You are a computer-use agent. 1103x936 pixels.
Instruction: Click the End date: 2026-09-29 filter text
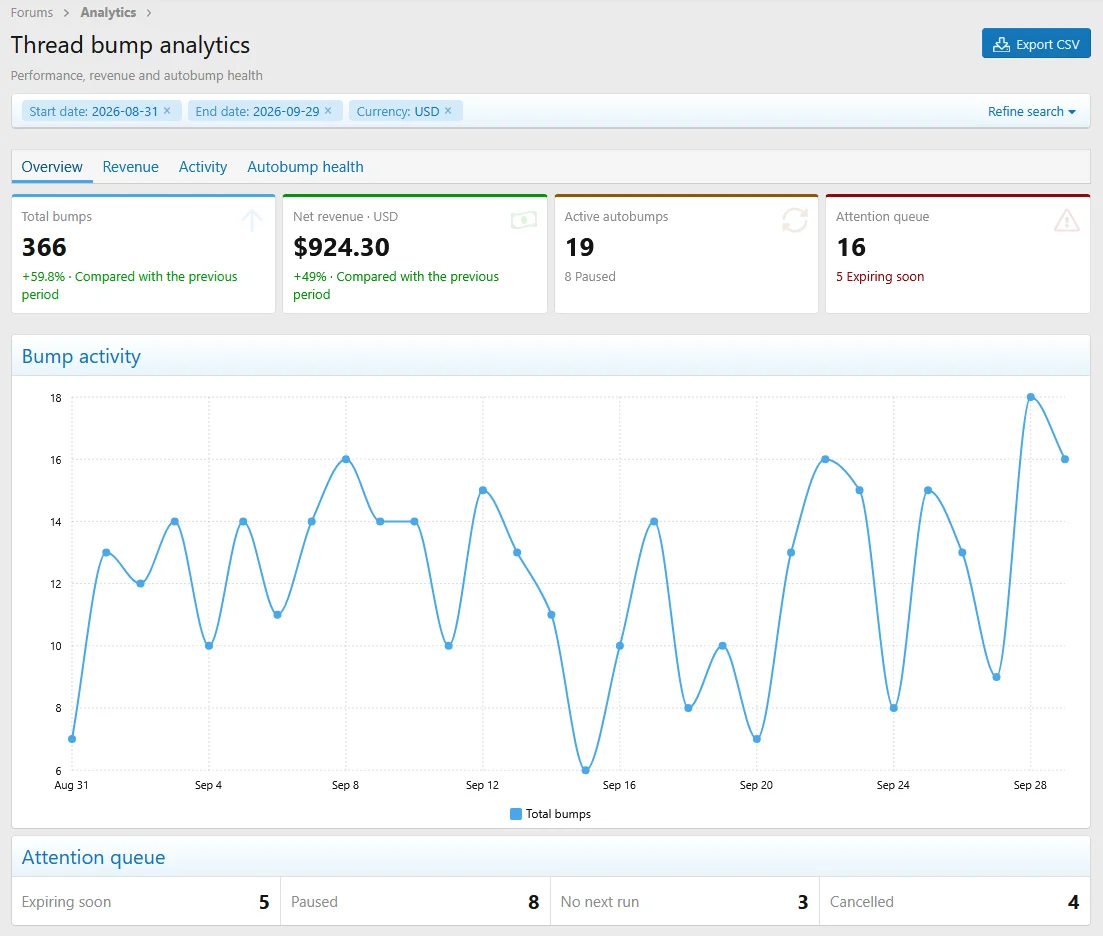pos(257,111)
